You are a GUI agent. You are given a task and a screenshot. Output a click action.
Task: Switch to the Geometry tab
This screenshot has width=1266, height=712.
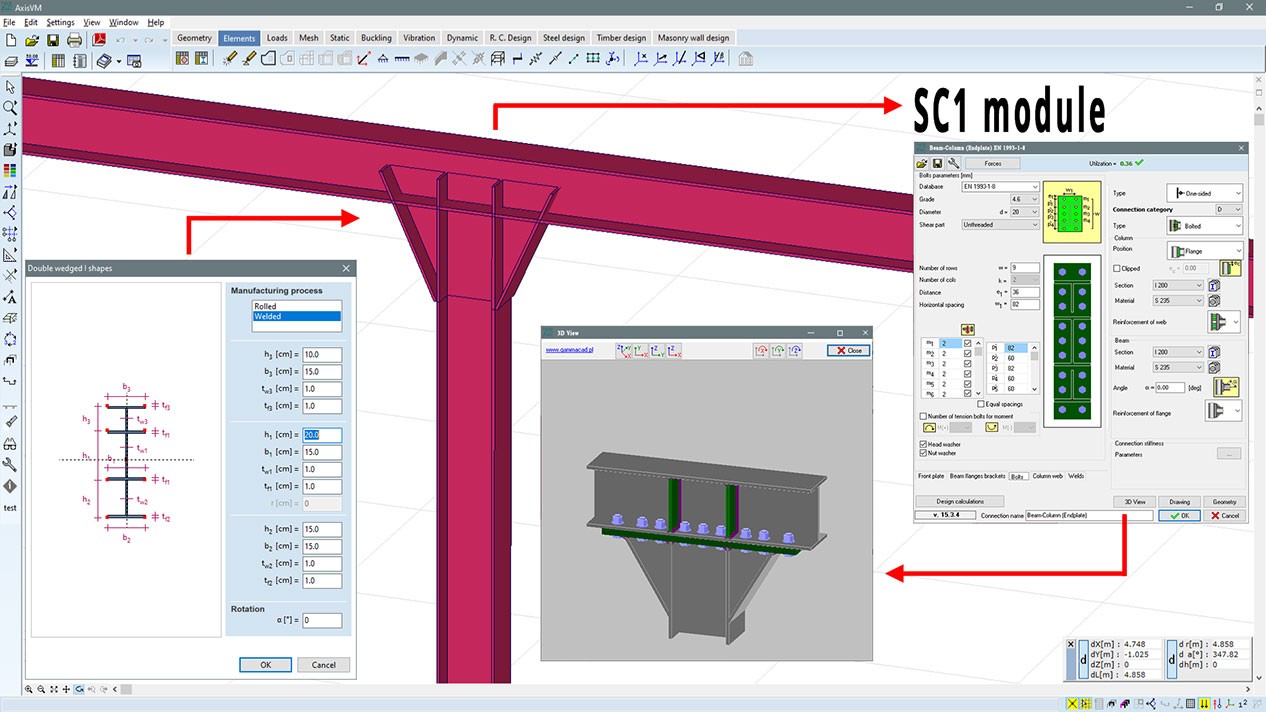(194, 38)
